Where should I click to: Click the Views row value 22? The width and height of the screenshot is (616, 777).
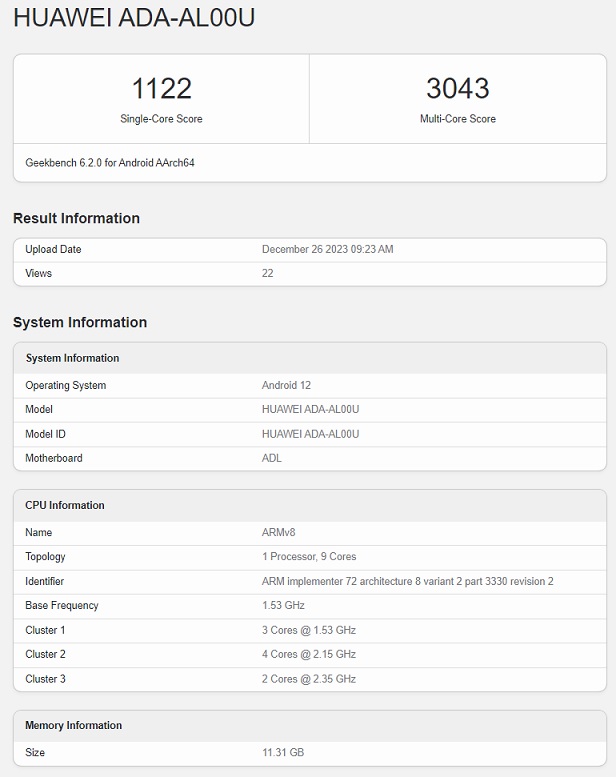click(x=268, y=273)
